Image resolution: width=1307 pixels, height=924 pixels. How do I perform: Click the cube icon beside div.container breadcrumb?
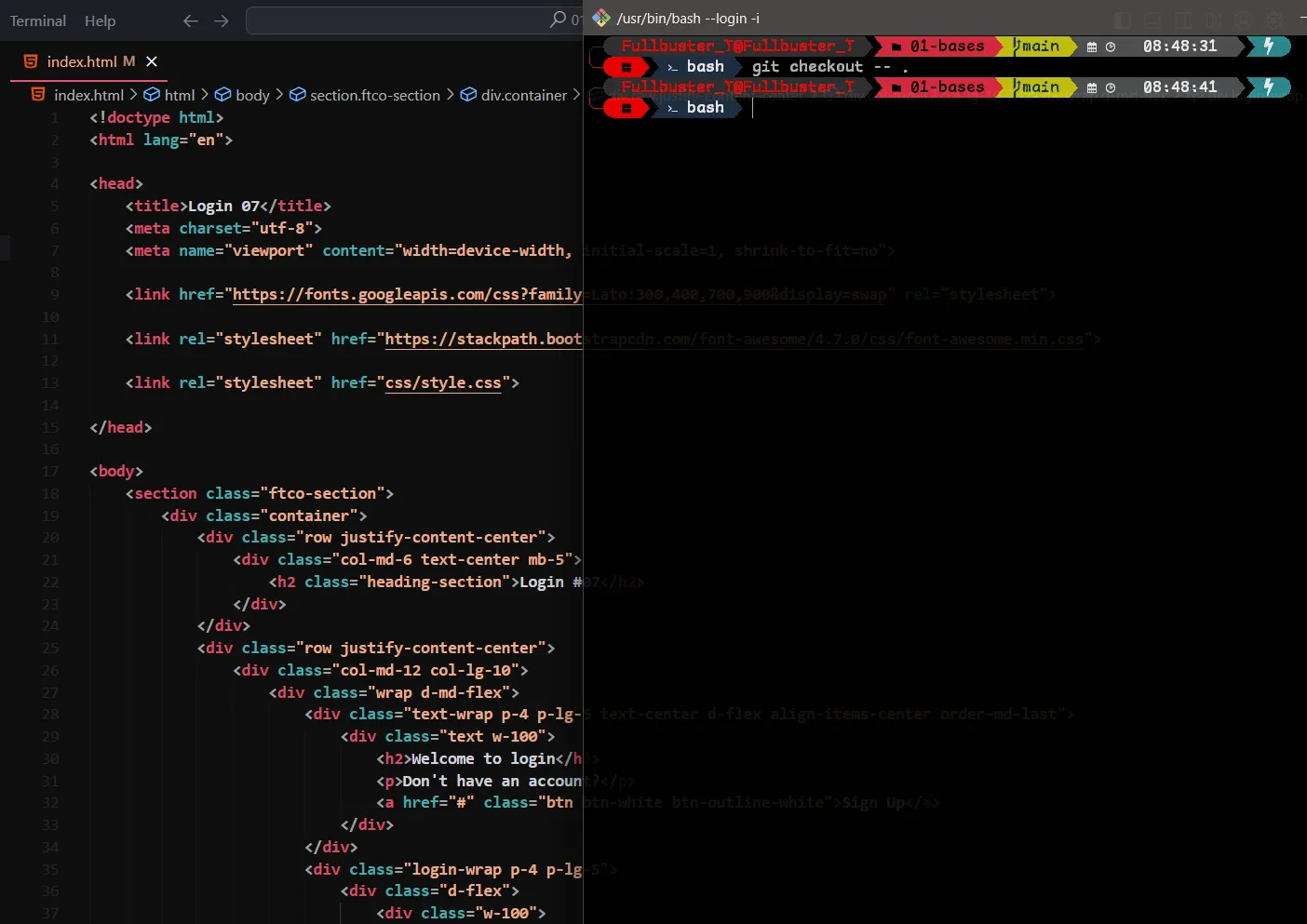tap(468, 95)
